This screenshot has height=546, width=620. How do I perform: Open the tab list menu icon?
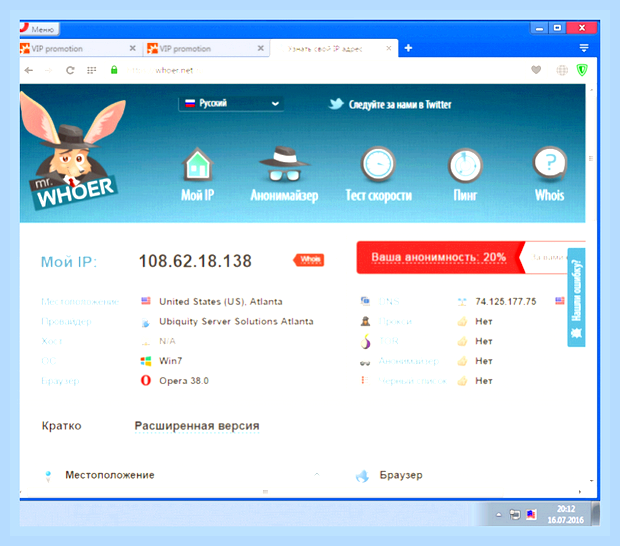coord(584,48)
